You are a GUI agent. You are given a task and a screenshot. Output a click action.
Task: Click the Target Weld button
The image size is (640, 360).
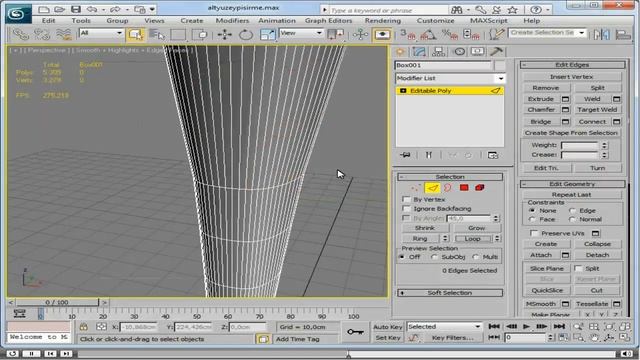pyautogui.click(x=597, y=110)
